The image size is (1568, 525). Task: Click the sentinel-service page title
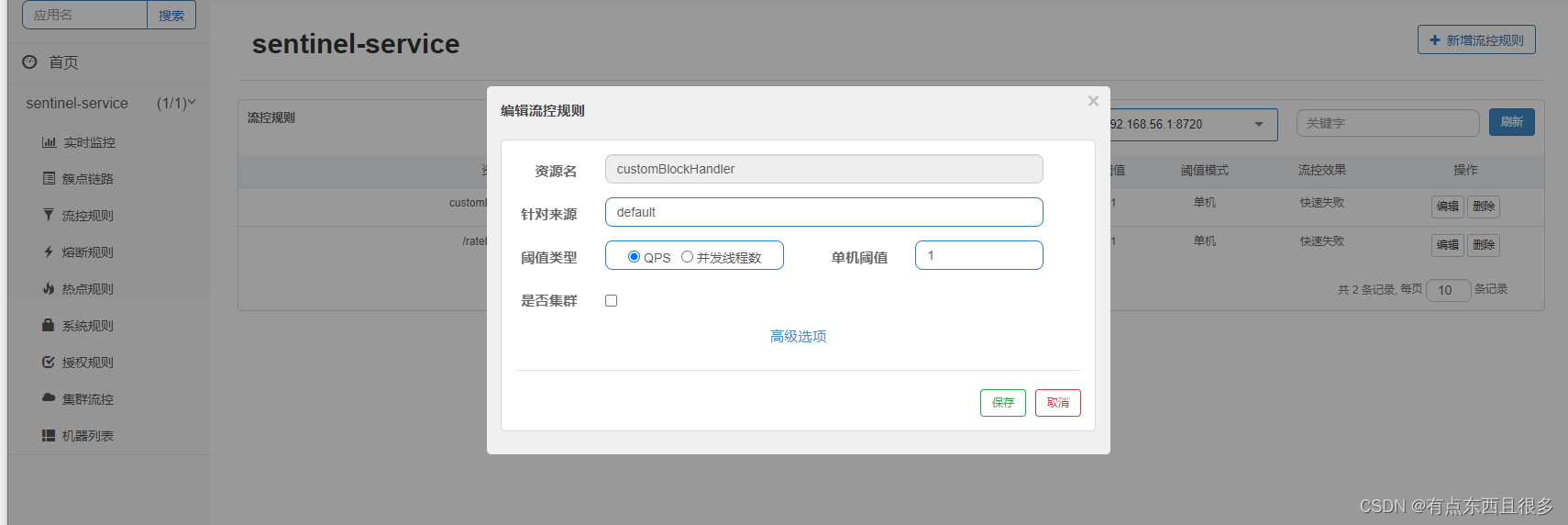pyautogui.click(x=356, y=44)
